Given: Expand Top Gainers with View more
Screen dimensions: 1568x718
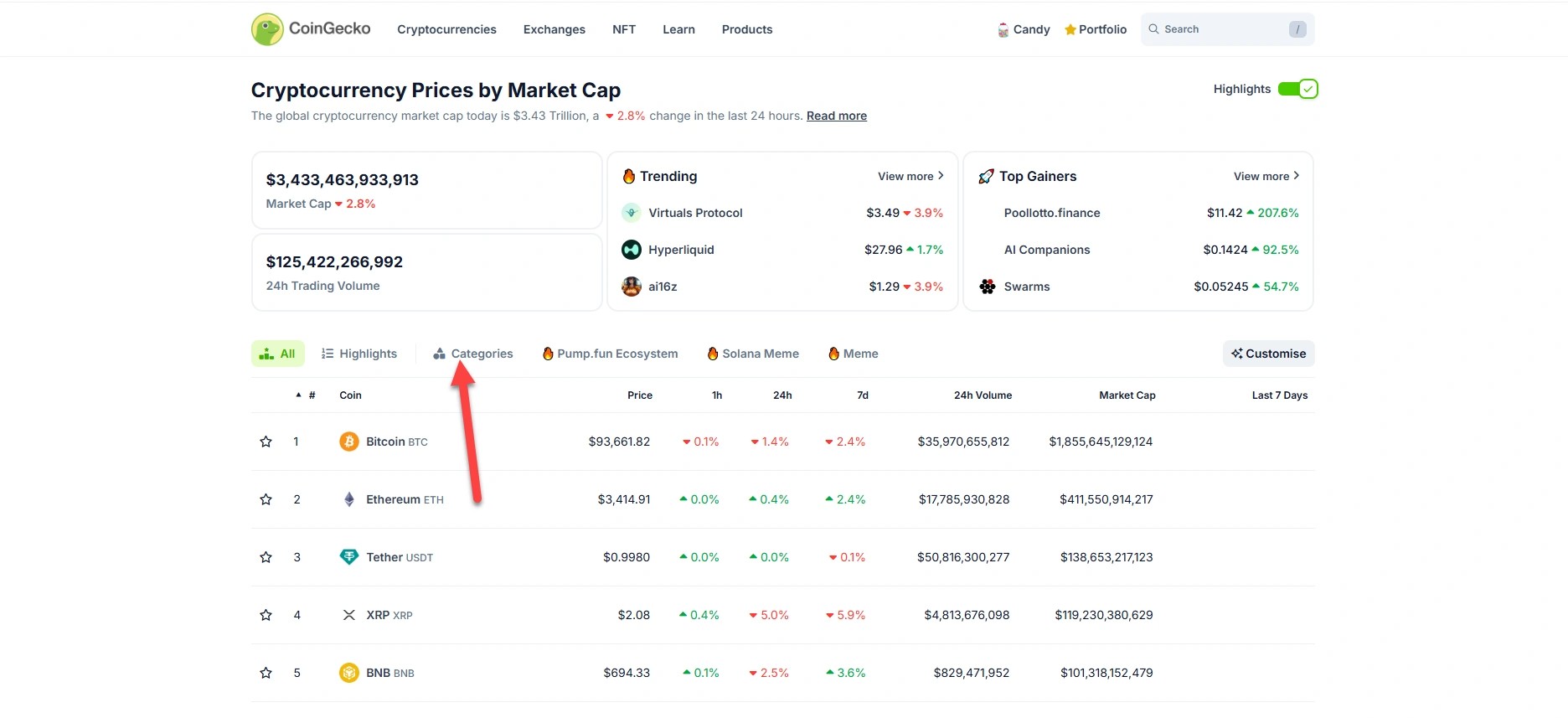Looking at the screenshot, I should (x=1266, y=176).
